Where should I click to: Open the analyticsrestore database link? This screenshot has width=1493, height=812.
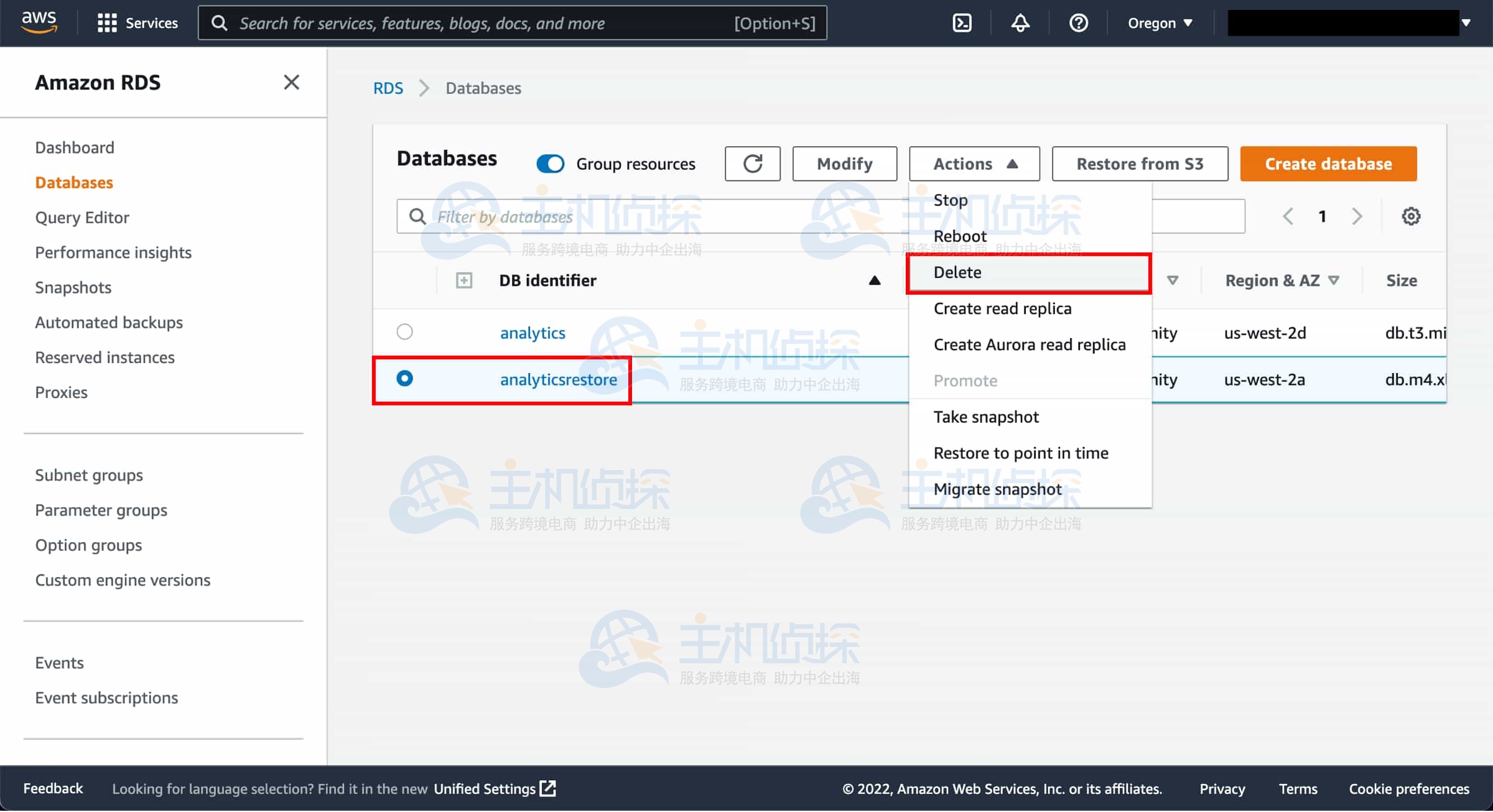(558, 379)
